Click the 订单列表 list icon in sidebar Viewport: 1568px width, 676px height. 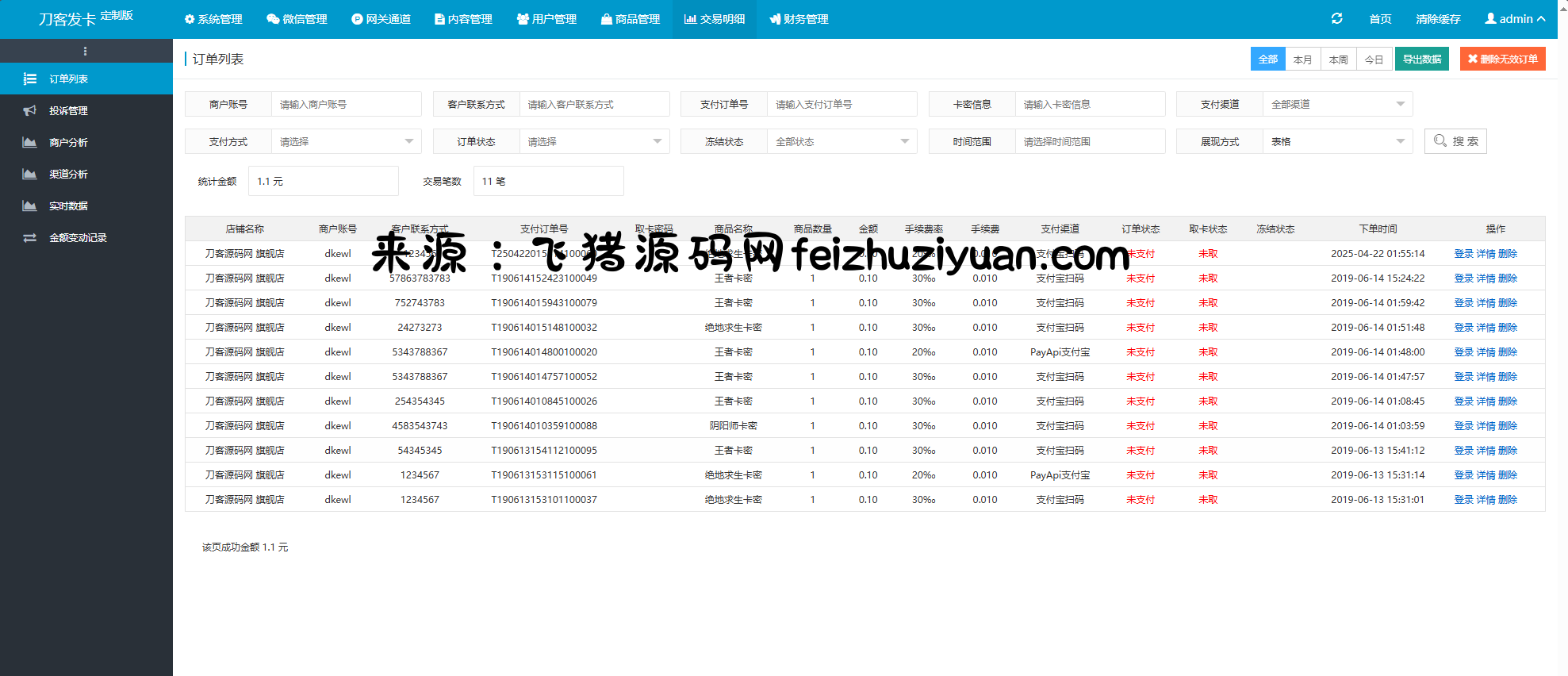click(29, 79)
